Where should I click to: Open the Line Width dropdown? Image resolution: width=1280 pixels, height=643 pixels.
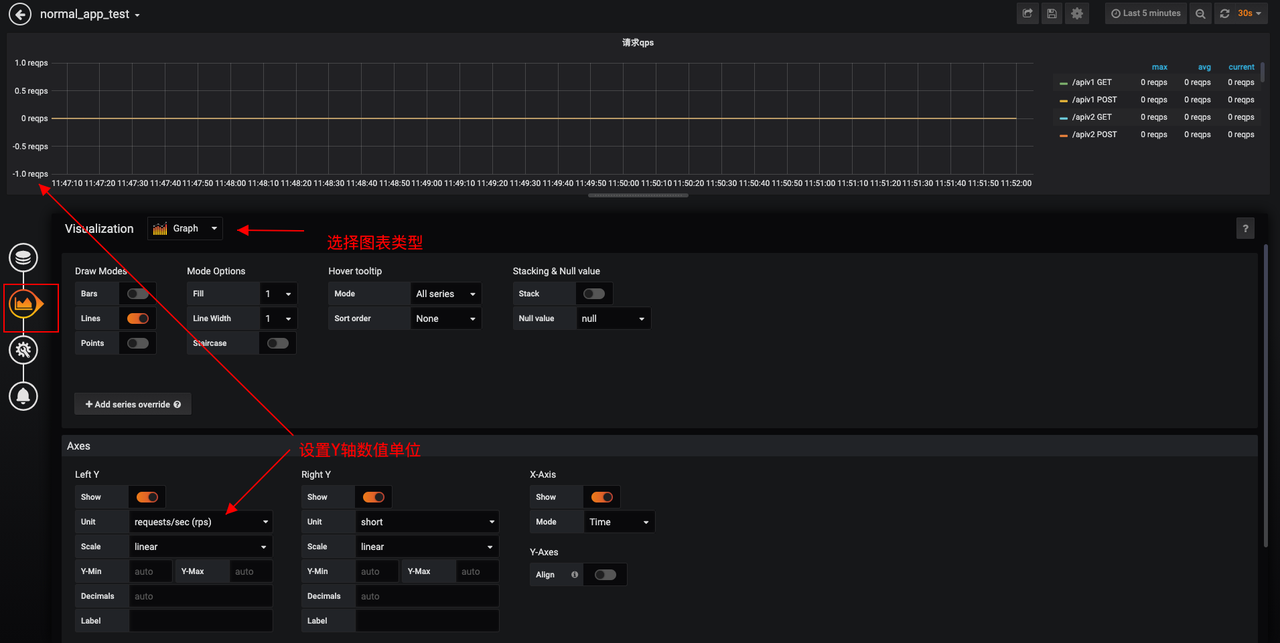pos(277,318)
